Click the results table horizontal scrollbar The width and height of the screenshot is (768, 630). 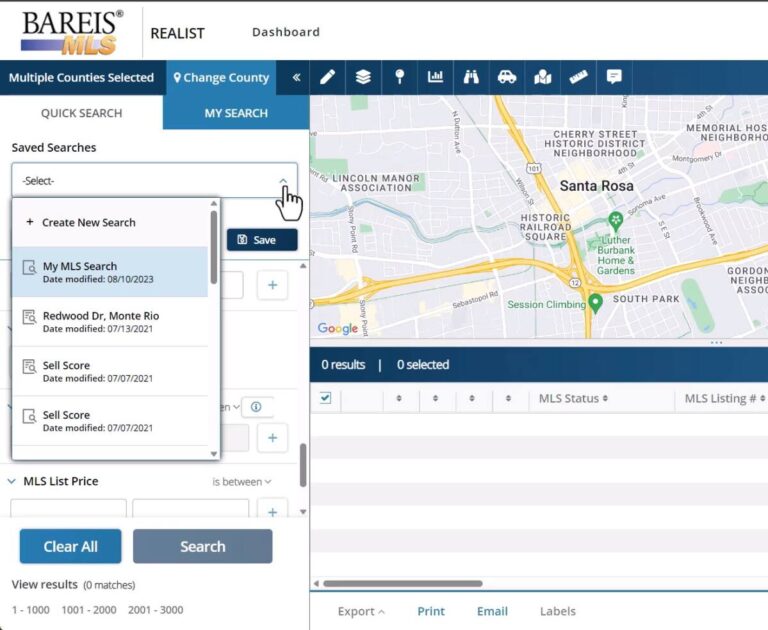pos(403,583)
